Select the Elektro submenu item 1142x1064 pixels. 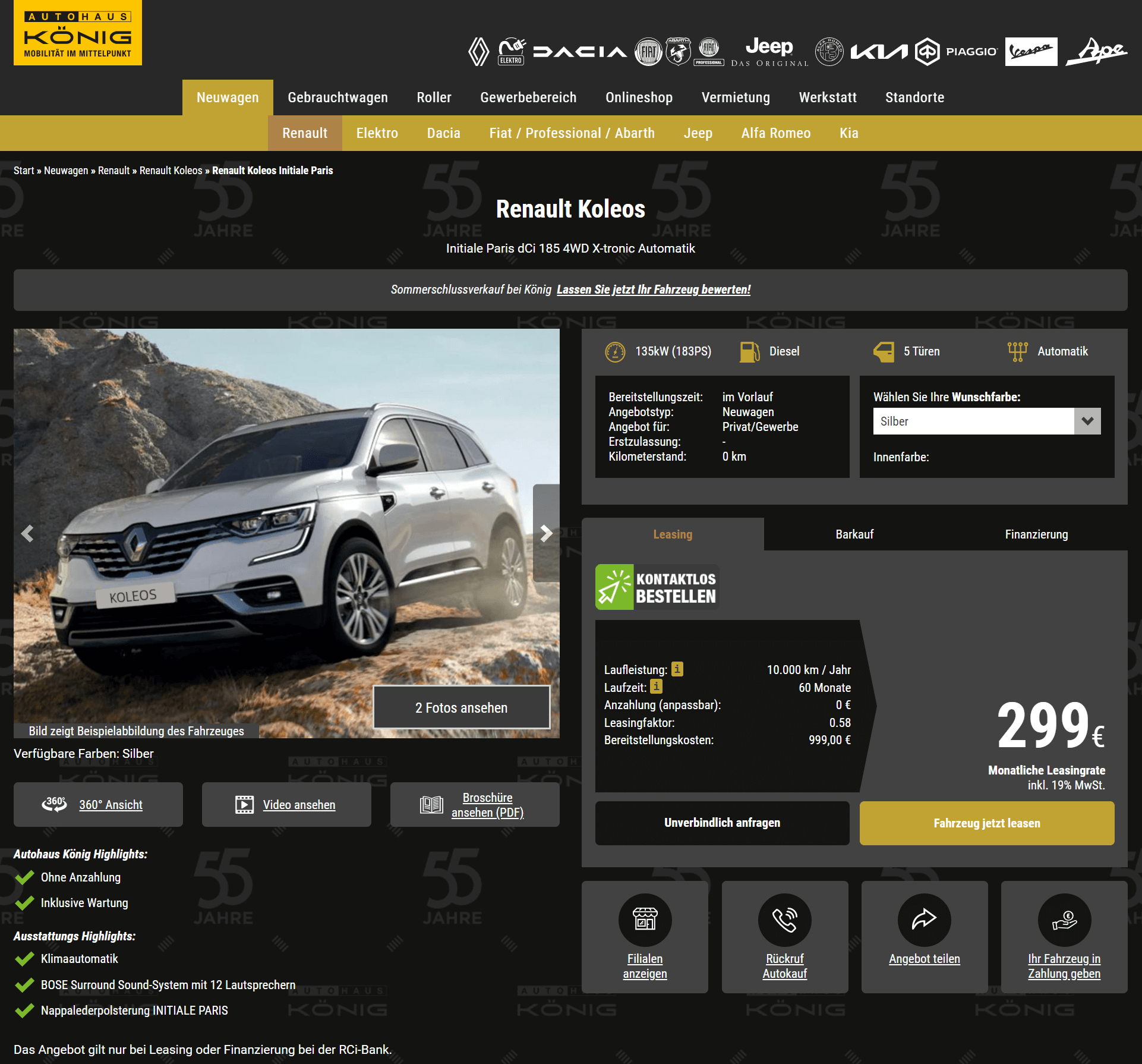377,133
